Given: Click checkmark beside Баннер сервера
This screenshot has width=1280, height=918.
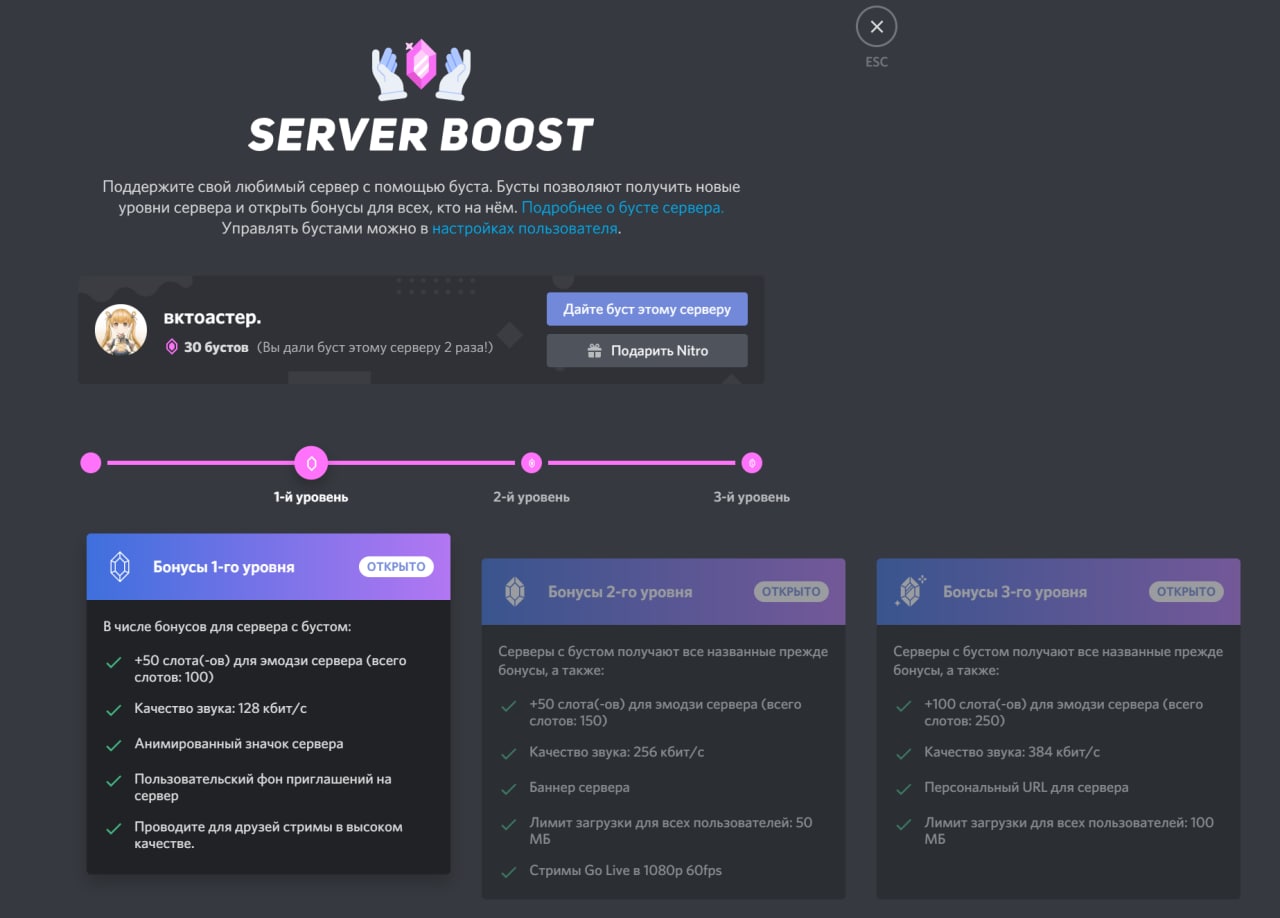Looking at the screenshot, I should coord(508,789).
